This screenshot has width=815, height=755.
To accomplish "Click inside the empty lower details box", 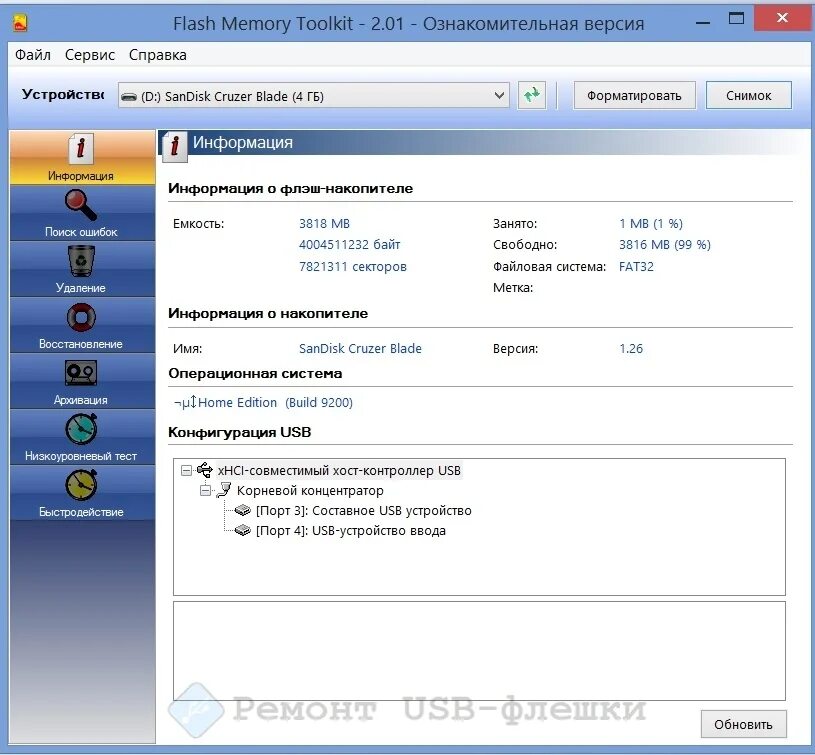I will click(x=479, y=651).
